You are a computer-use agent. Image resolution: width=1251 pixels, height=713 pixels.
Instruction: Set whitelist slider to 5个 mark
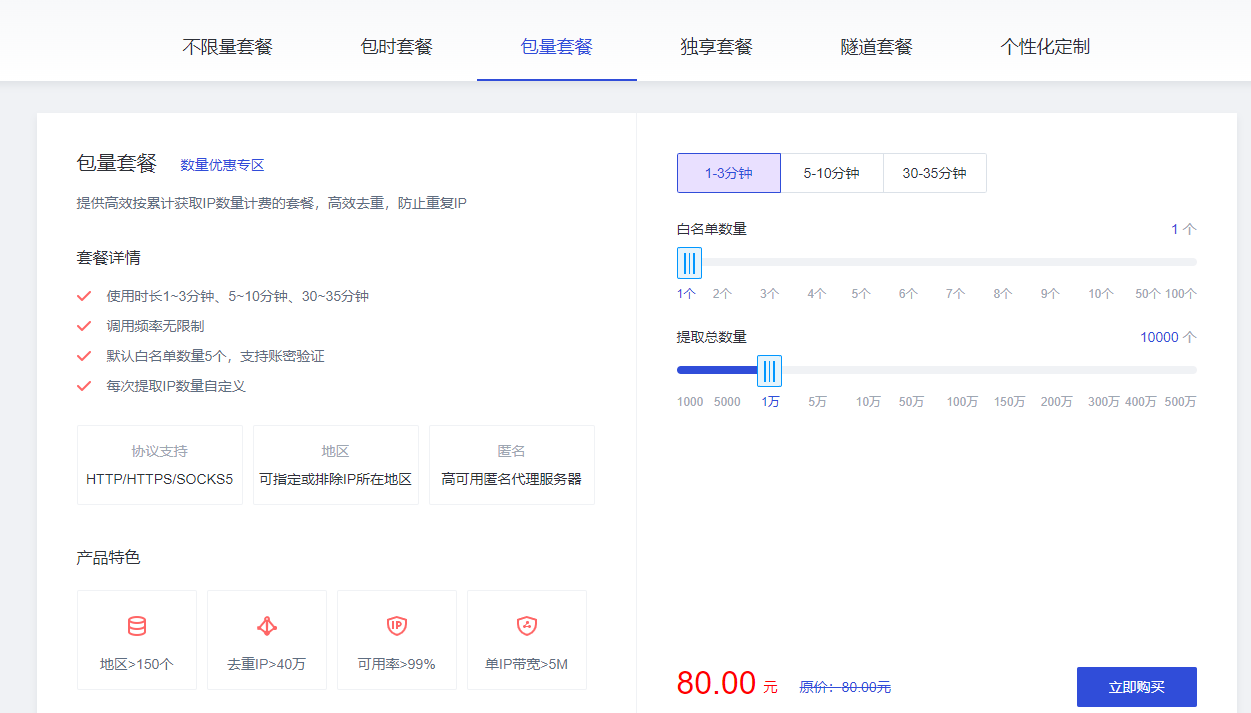click(x=861, y=294)
